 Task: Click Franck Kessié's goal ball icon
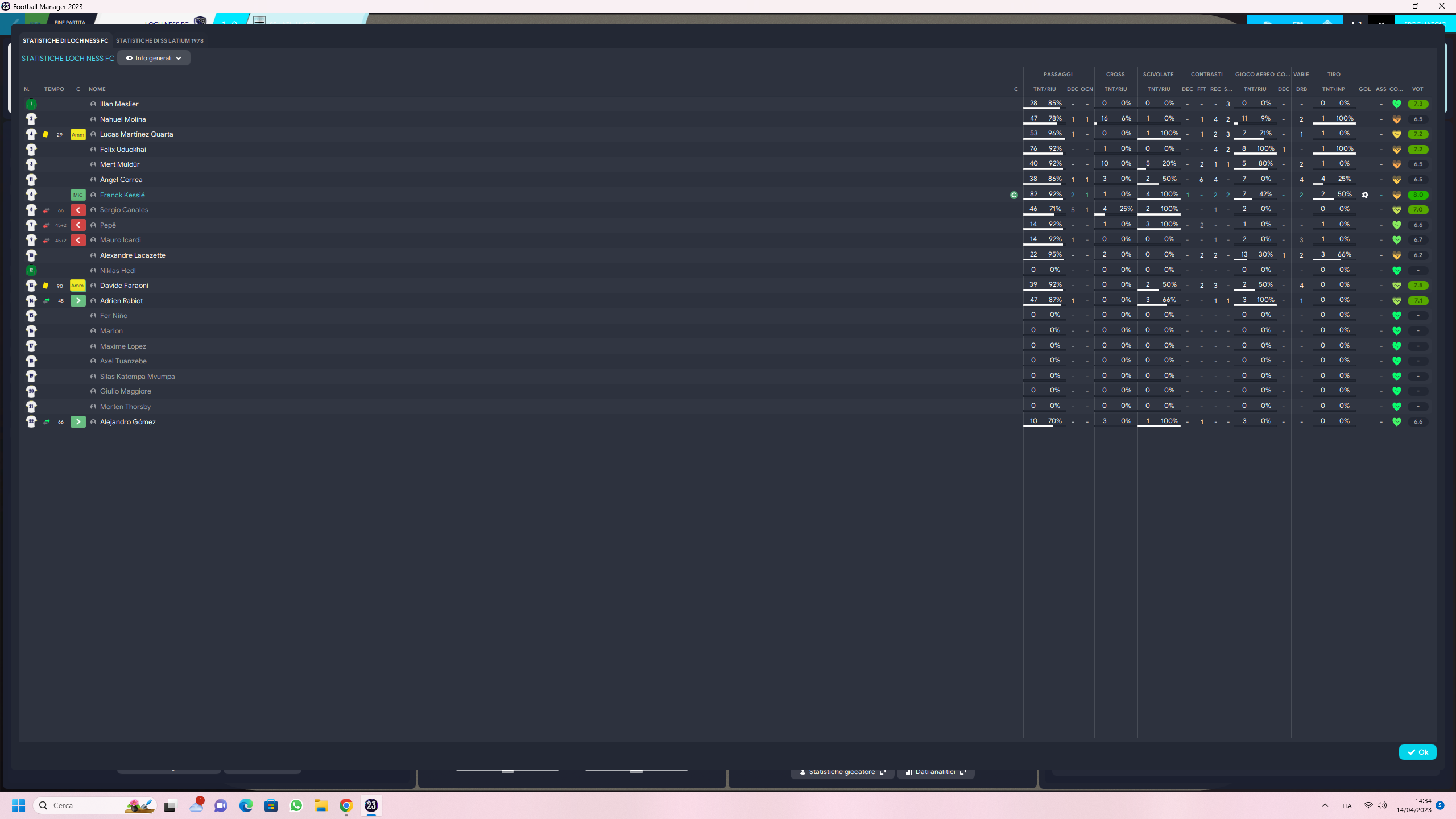point(1365,195)
